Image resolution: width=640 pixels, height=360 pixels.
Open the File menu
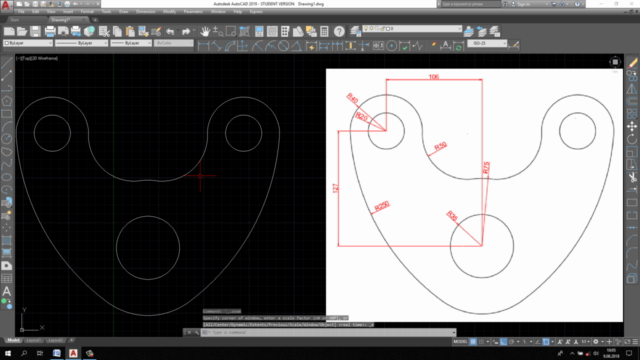pyautogui.click(x=21, y=12)
